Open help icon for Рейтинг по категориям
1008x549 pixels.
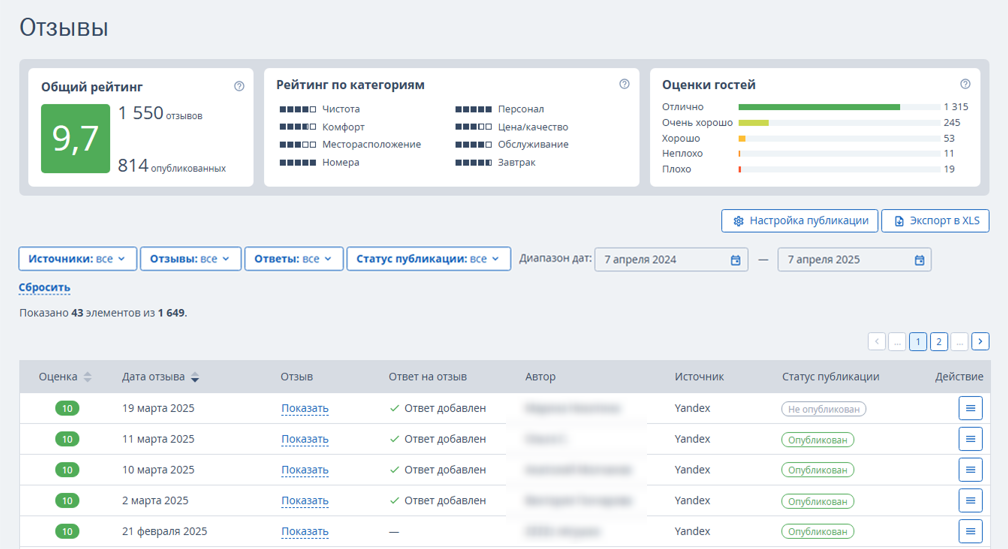click(624, 84)
